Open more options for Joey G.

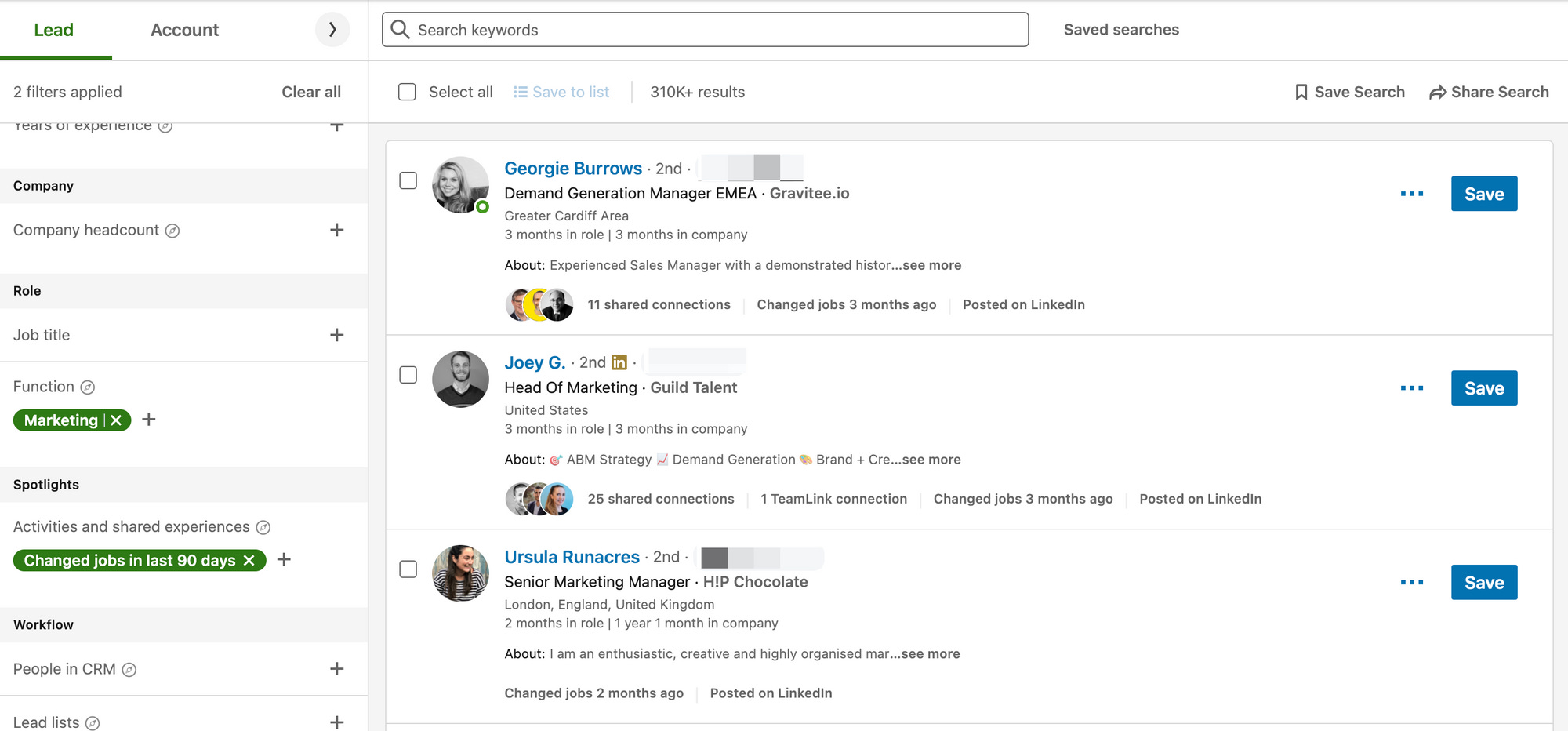coord(1412,388)
